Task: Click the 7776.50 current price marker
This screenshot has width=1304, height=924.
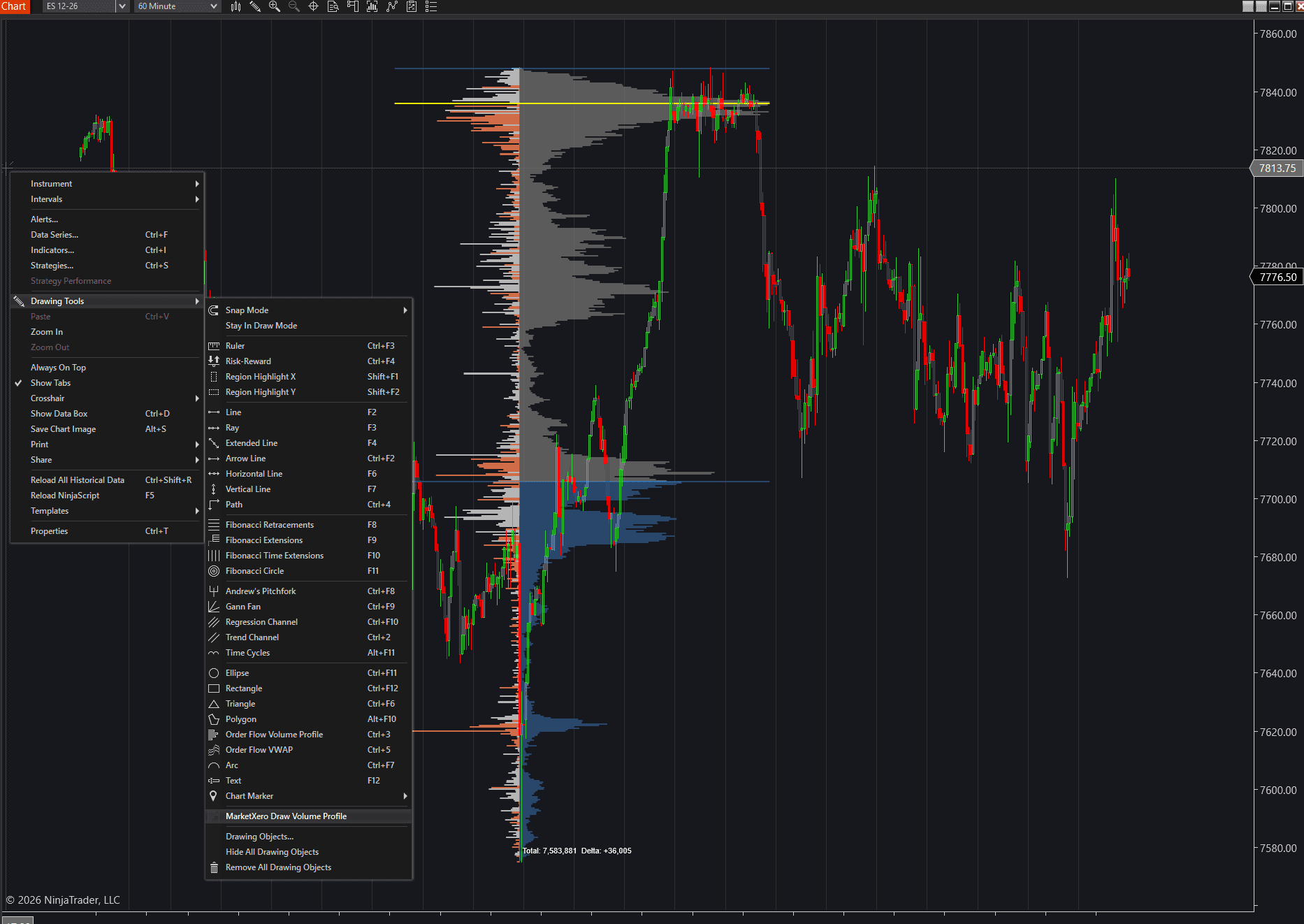Action: click(1277, 277)
